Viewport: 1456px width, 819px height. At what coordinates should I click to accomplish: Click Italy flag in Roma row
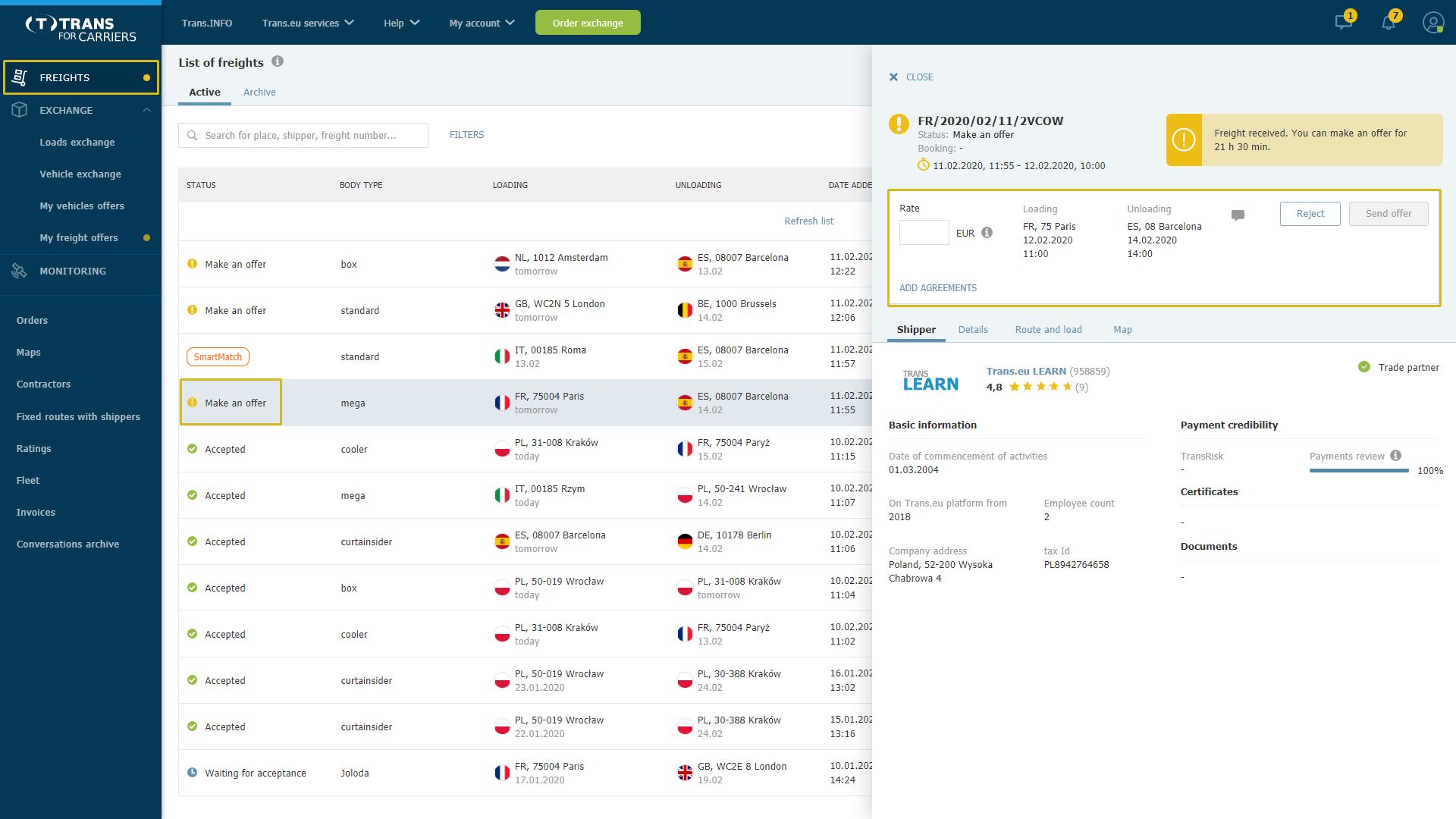(502, 356)
